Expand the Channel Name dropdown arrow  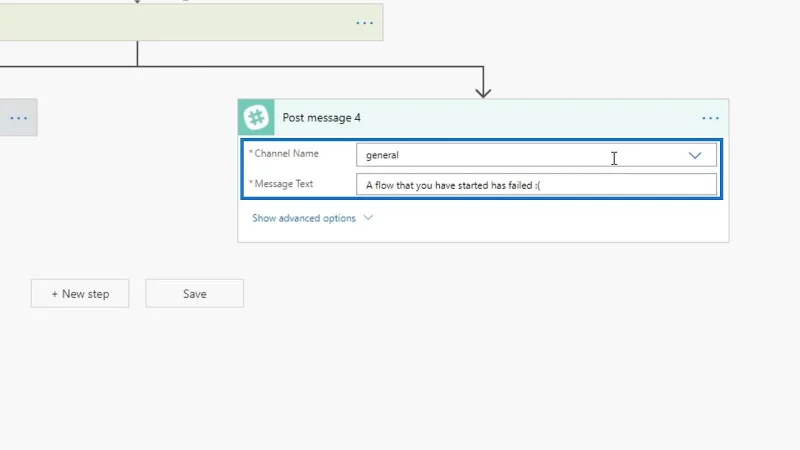[695, 155]
